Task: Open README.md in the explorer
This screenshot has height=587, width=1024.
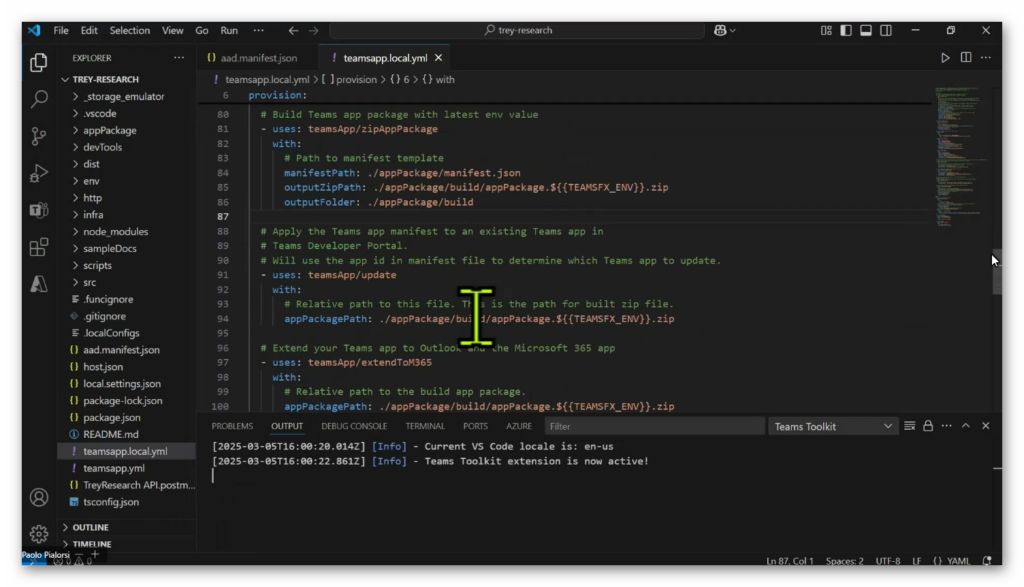Action: click(110, 434)
